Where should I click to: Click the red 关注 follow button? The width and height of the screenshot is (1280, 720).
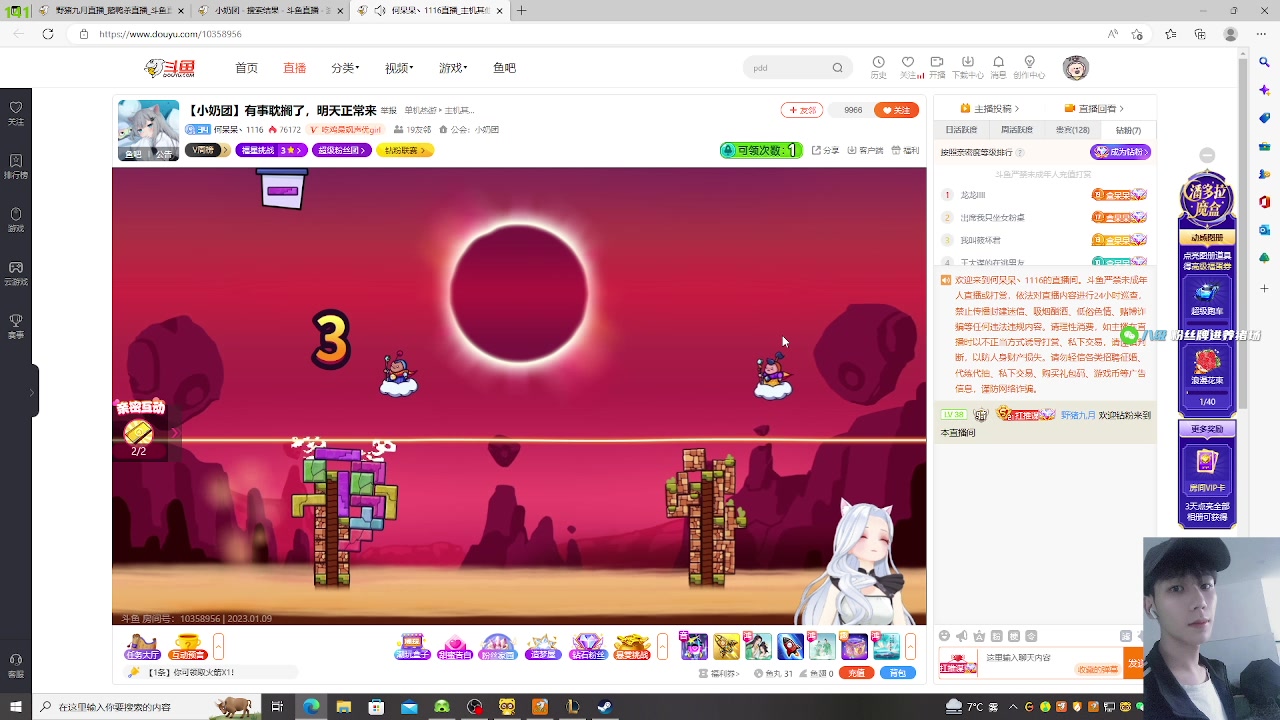(x=895, y=110)
